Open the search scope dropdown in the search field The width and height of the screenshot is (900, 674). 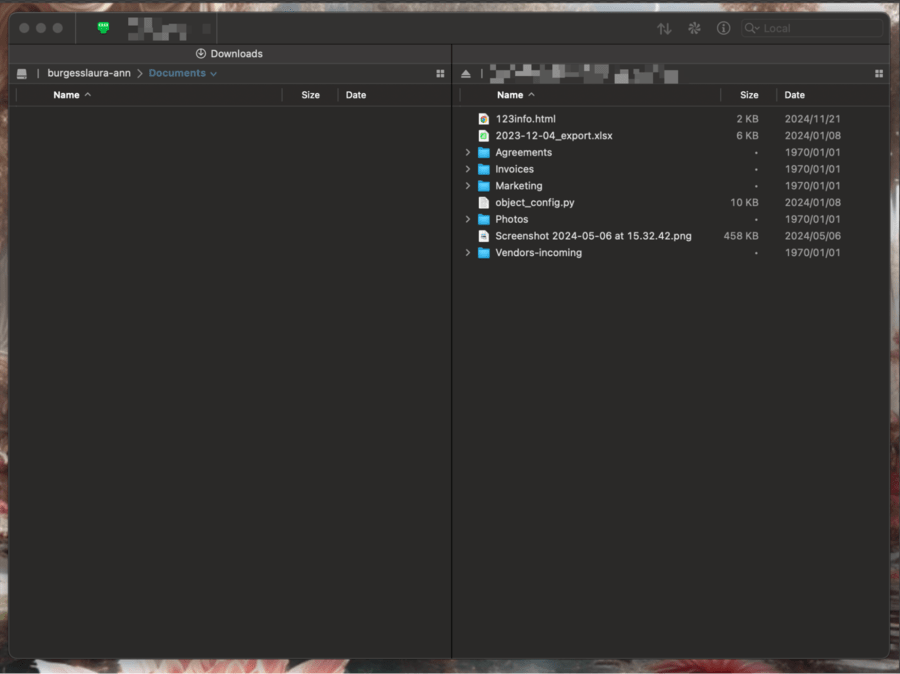pos(752,28)
